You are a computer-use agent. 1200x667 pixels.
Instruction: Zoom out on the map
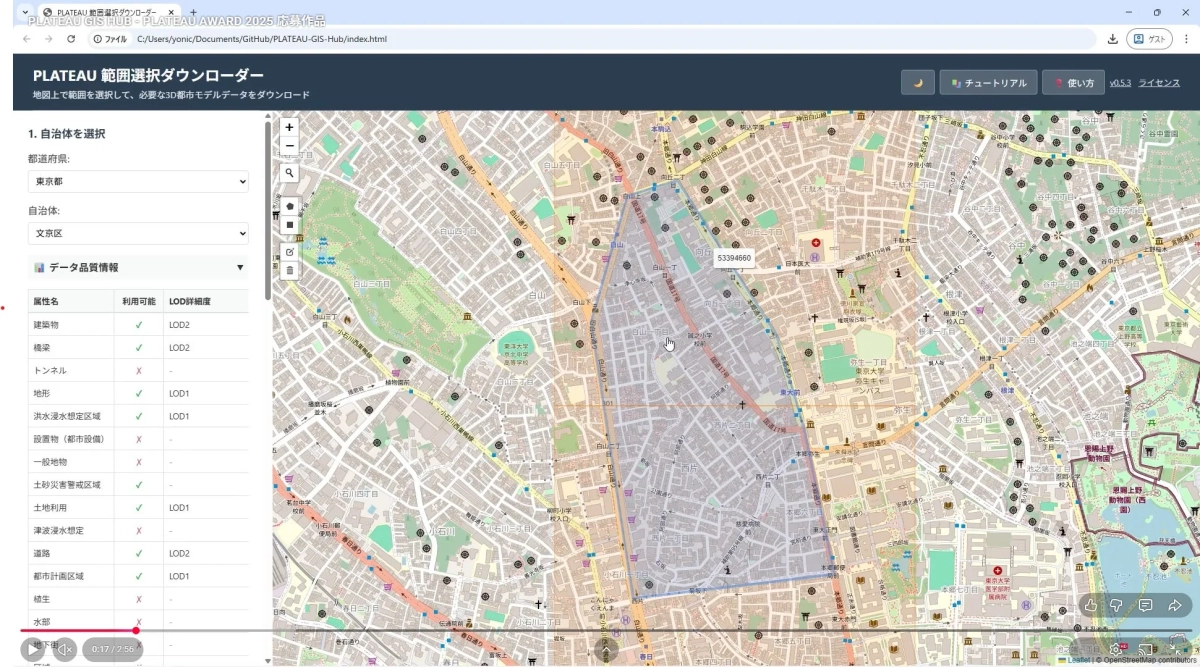click(289, 146)
